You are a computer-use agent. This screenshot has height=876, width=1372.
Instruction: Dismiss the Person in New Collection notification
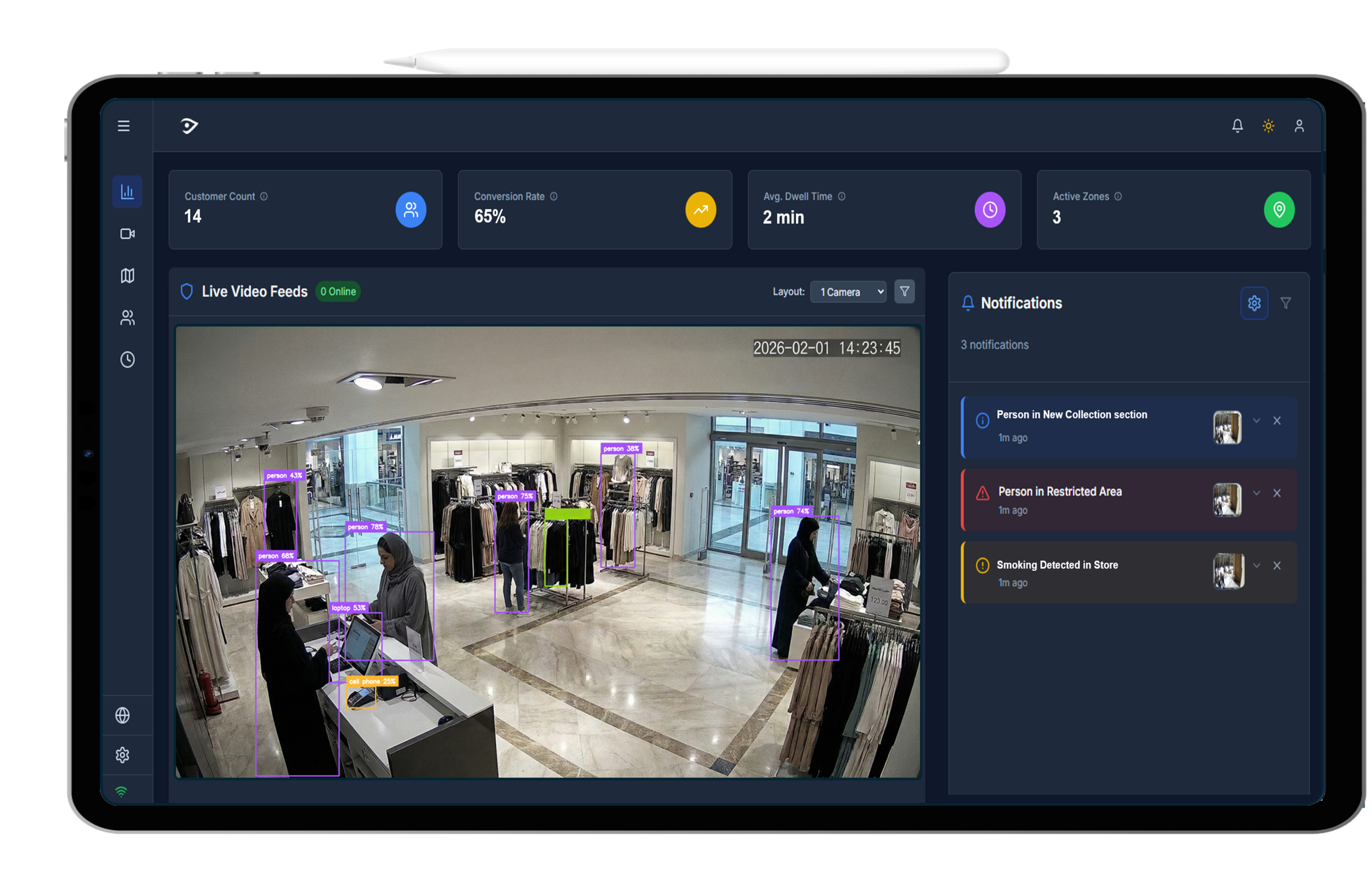[1277, 420]
